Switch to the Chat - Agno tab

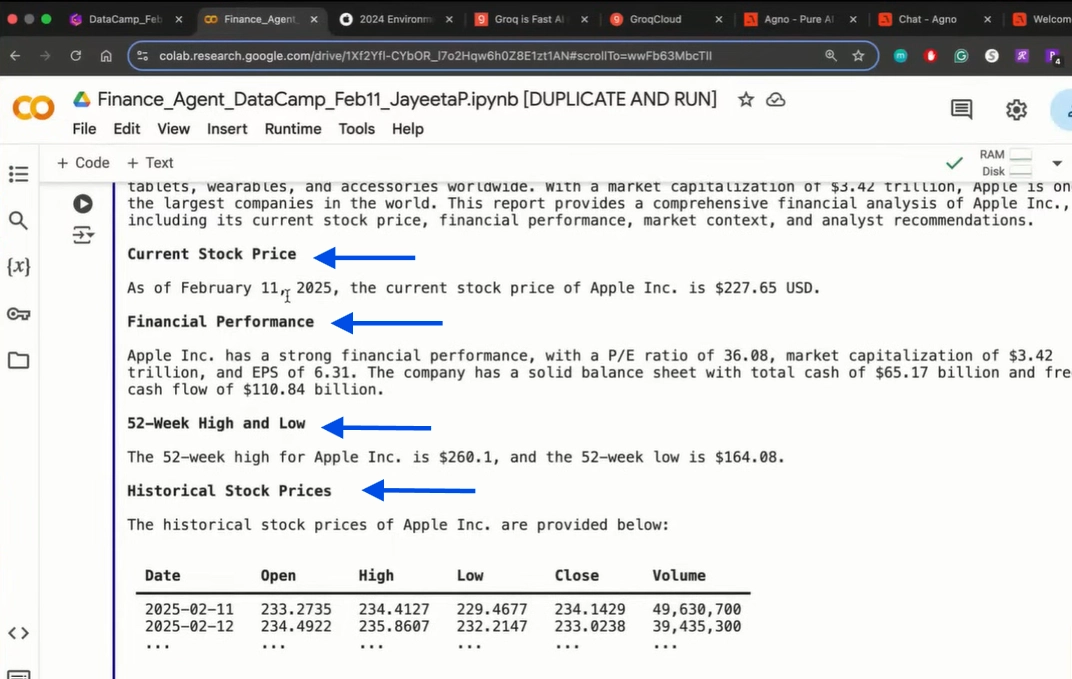pyautogui.click(x=926, y=19)
